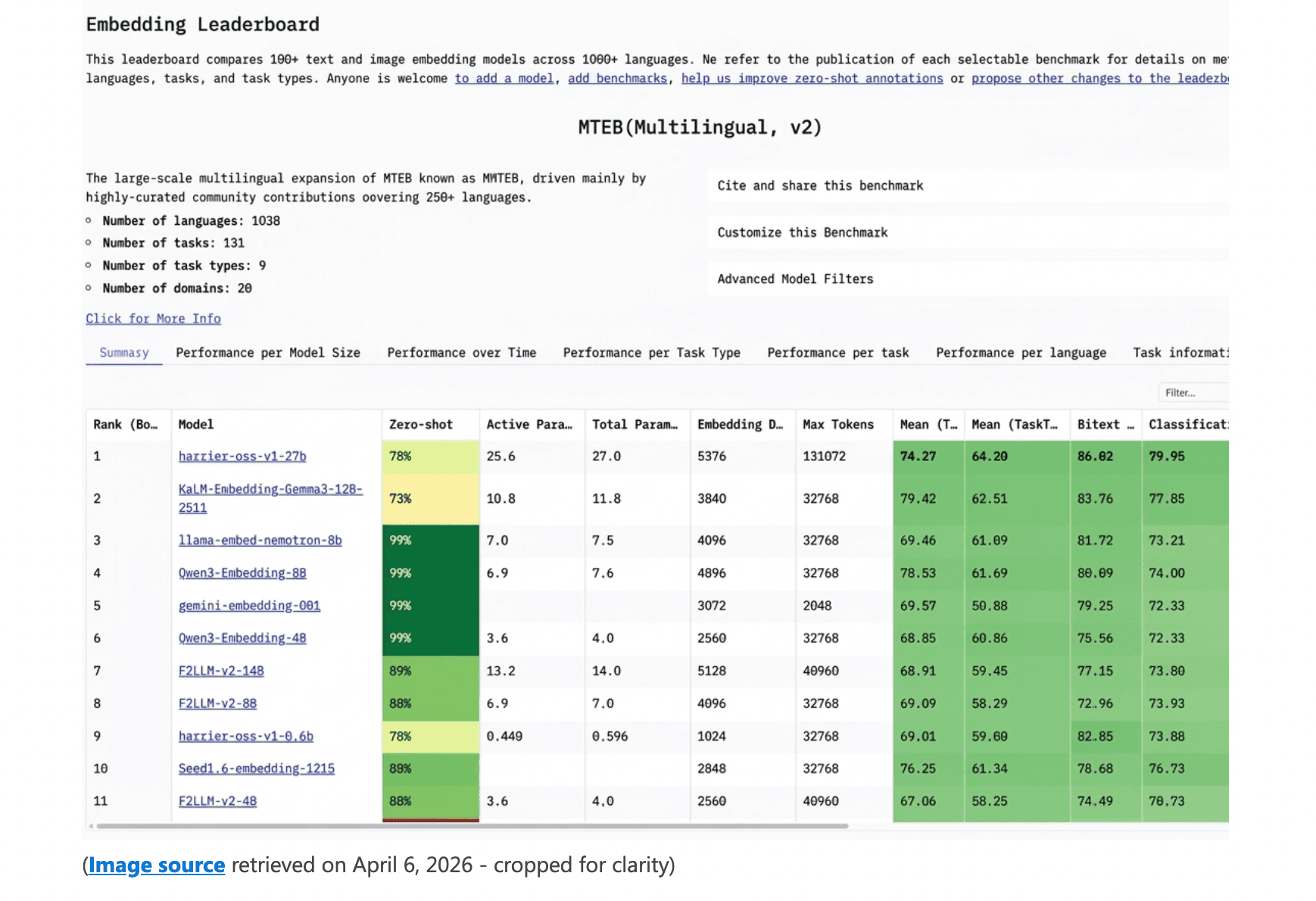Open the F2LLM-v2-8B model link
This screenshot has width=1316, height=901.
217,703
